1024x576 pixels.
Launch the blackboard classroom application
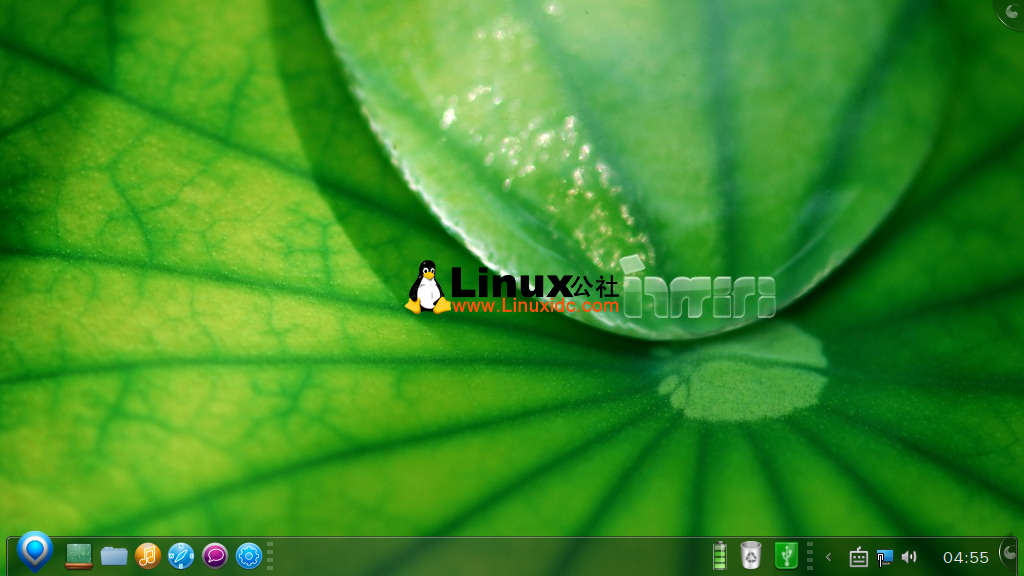79,557
